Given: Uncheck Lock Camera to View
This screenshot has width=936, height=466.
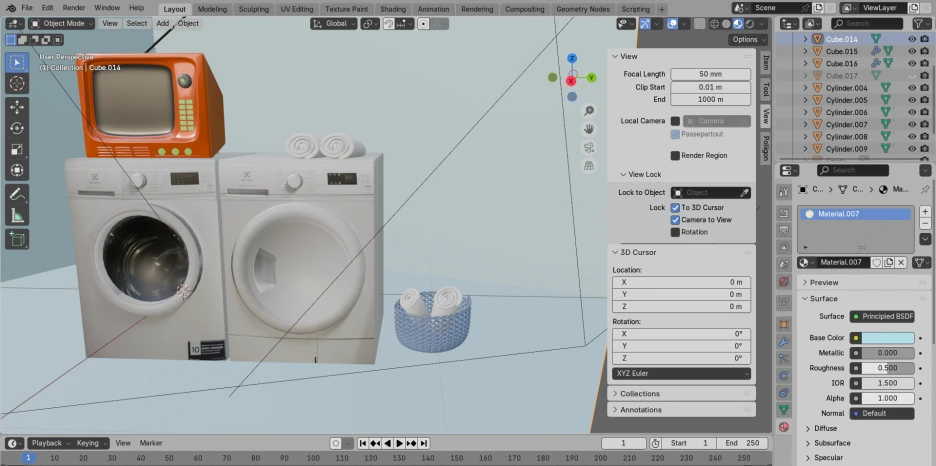Looking at the screenshot, I should pos(675,220).
